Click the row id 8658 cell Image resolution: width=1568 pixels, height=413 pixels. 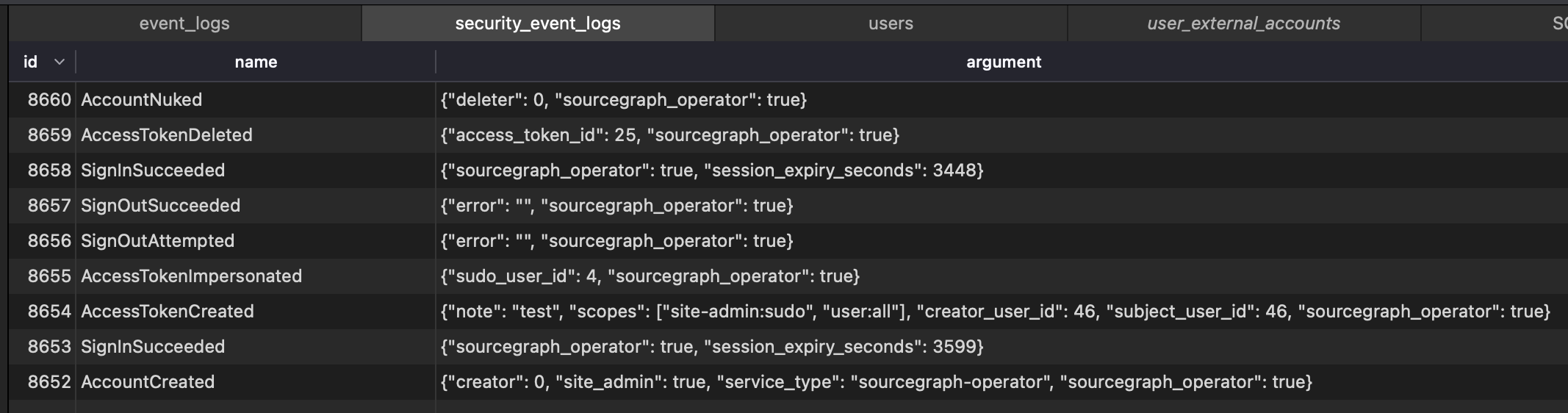(49, 170)
